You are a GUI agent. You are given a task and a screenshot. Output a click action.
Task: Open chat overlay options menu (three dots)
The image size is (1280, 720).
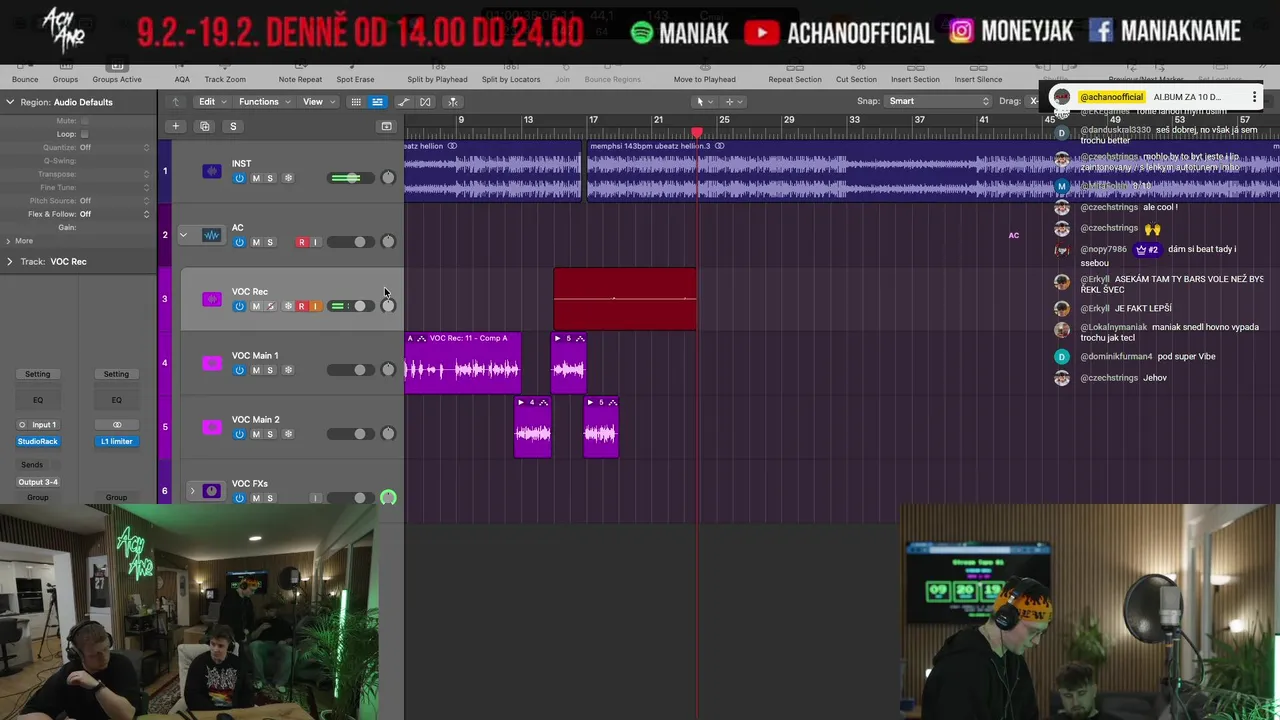click(1254, 97)
